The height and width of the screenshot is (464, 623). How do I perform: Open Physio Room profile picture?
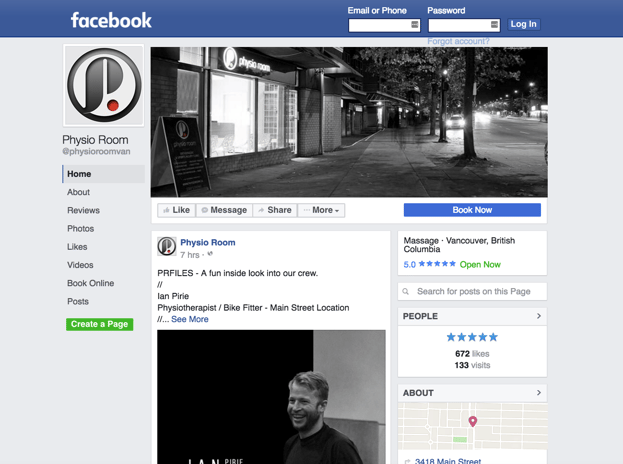tap(104, 85)
